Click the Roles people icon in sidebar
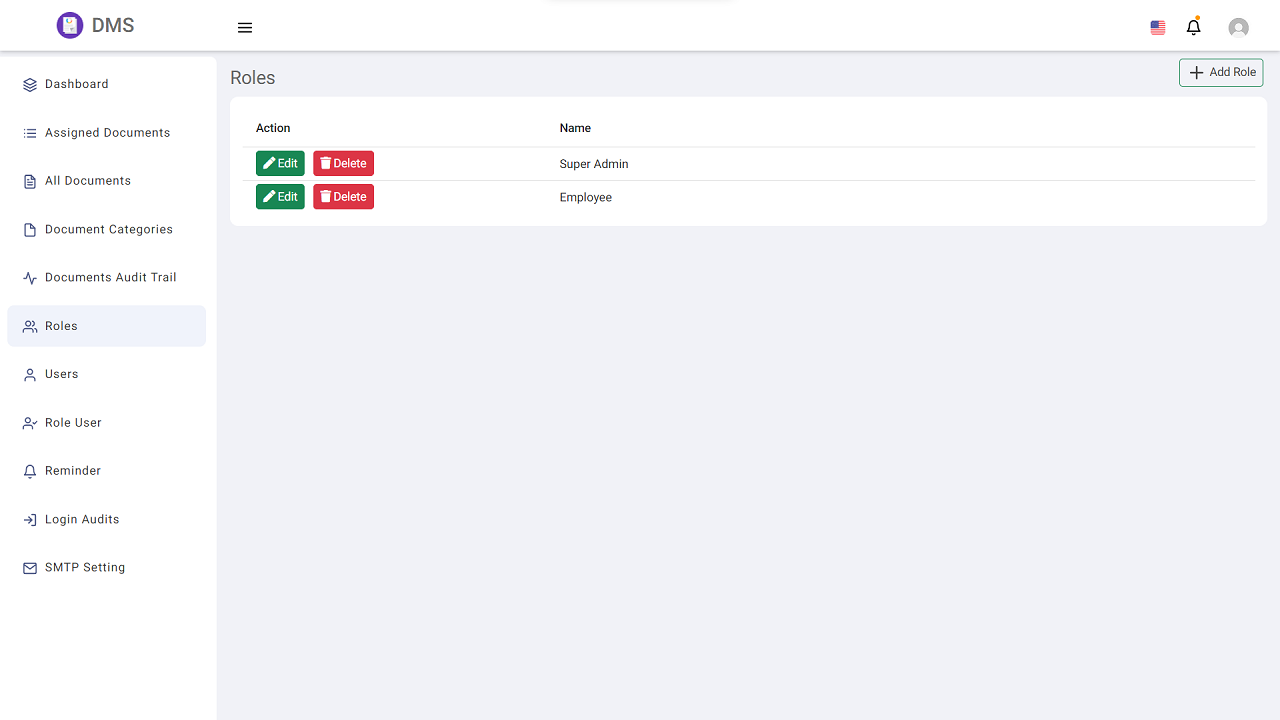This screenshot has width=1280, height=720. click(x=29, y=325)
